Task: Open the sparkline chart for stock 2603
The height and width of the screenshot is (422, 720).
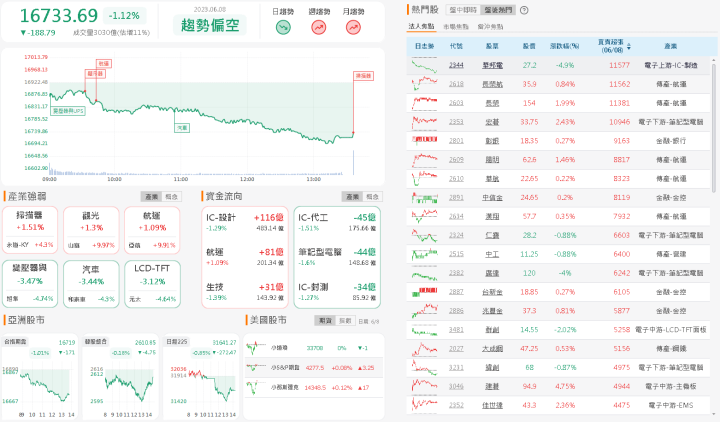Action: click(424, 103)
